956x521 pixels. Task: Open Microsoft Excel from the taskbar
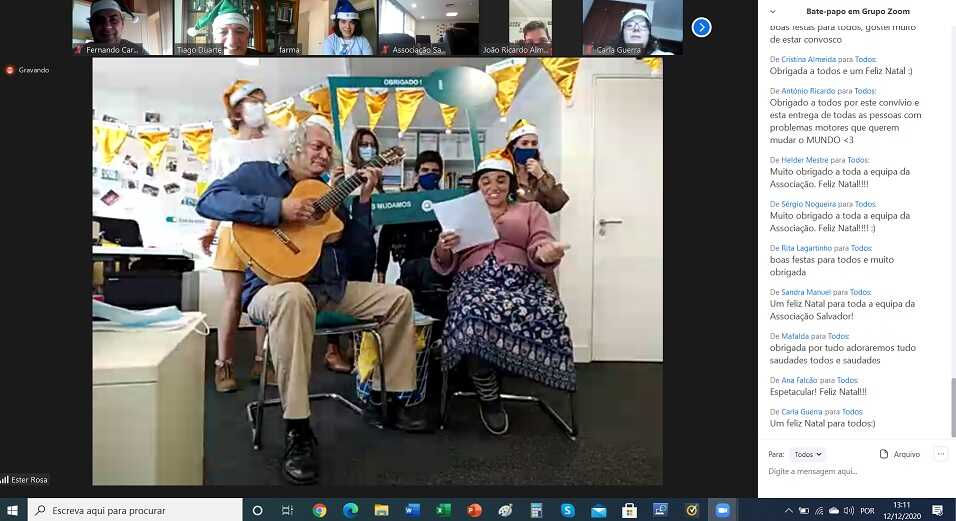pos(443,510)
